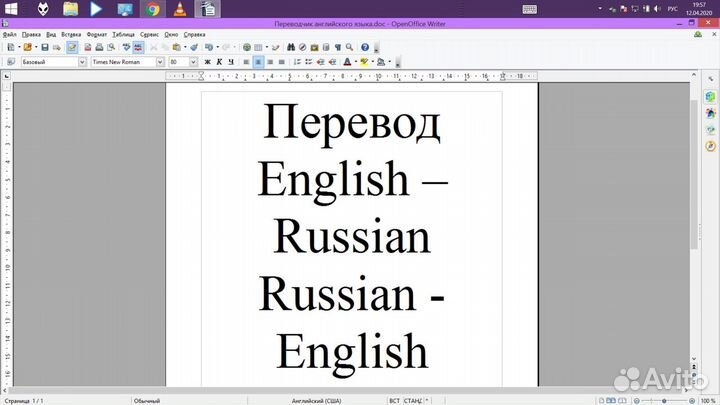Image resolution: width=720 pixels, height=405 pixels.
Task: Toggle Underline formatting (Ч)
Action: 231,62
